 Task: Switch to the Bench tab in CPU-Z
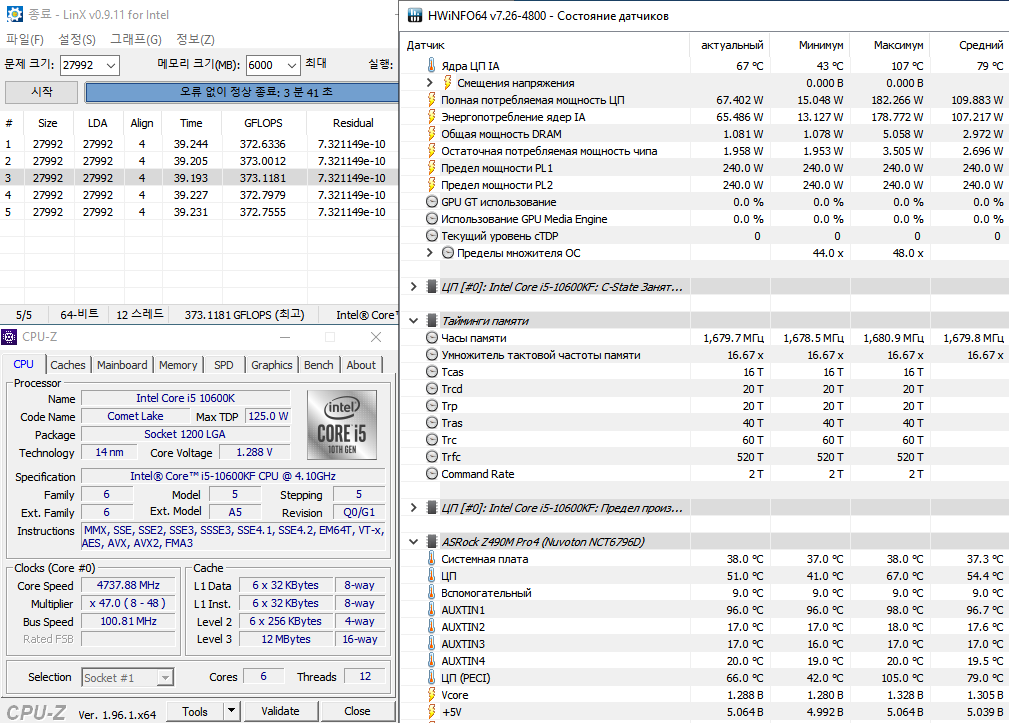click(319, 365)
